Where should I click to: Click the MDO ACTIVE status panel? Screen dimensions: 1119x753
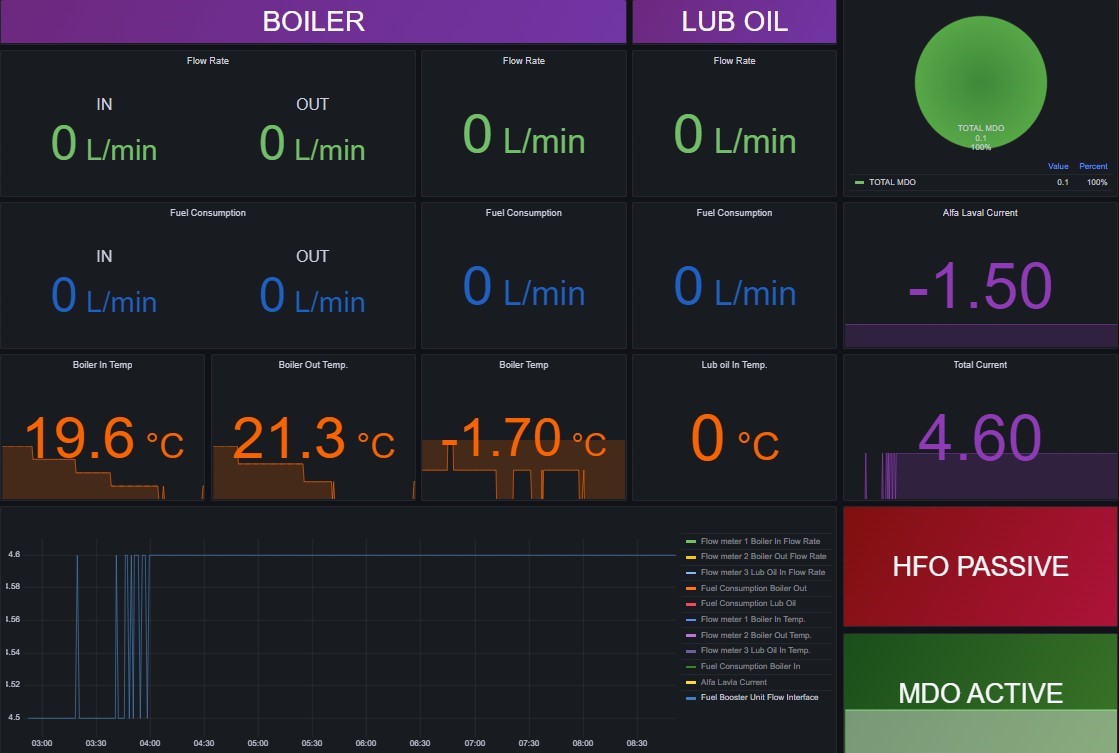(980, 692)
